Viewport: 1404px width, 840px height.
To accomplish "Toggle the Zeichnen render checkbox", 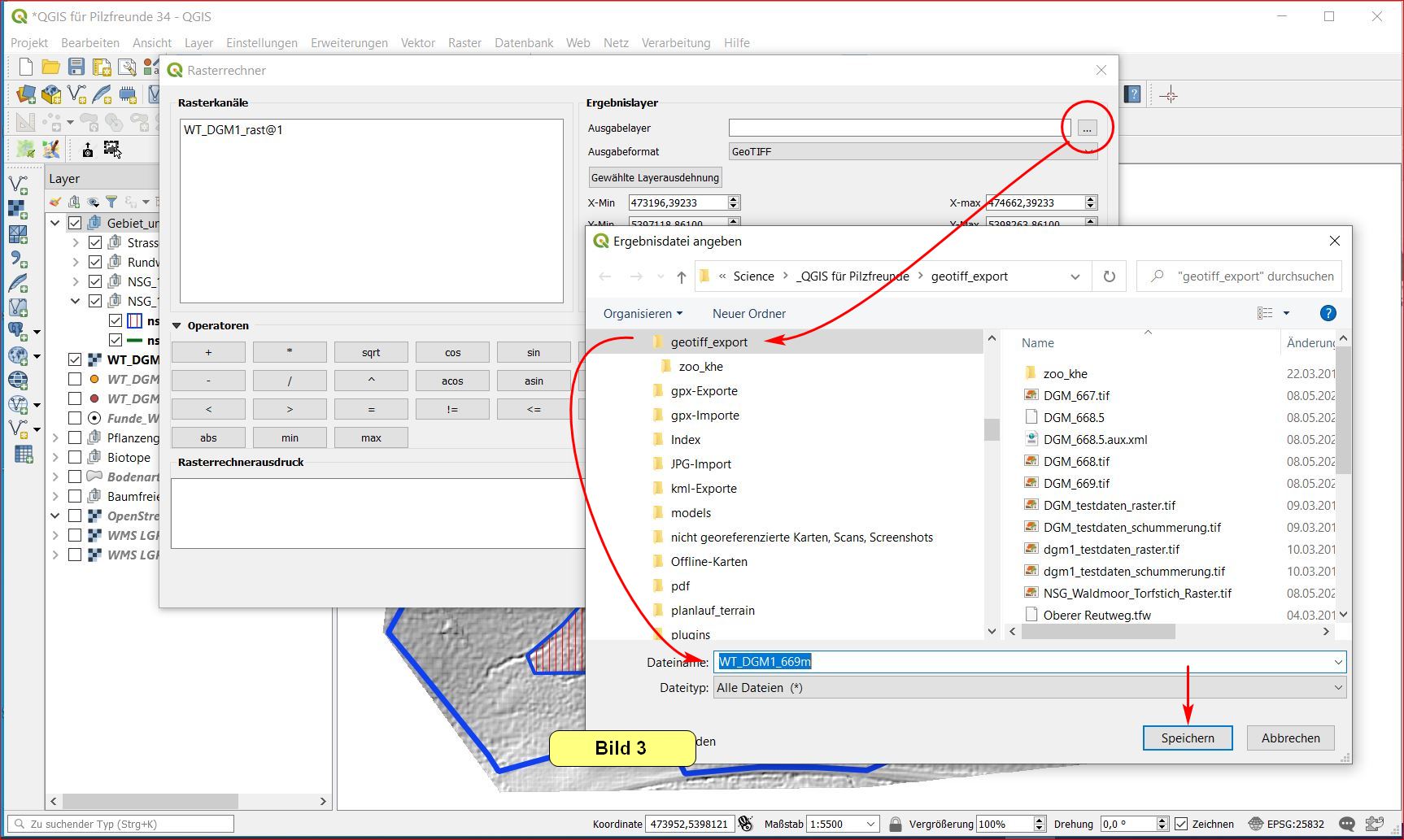I will click(1182, 824).
